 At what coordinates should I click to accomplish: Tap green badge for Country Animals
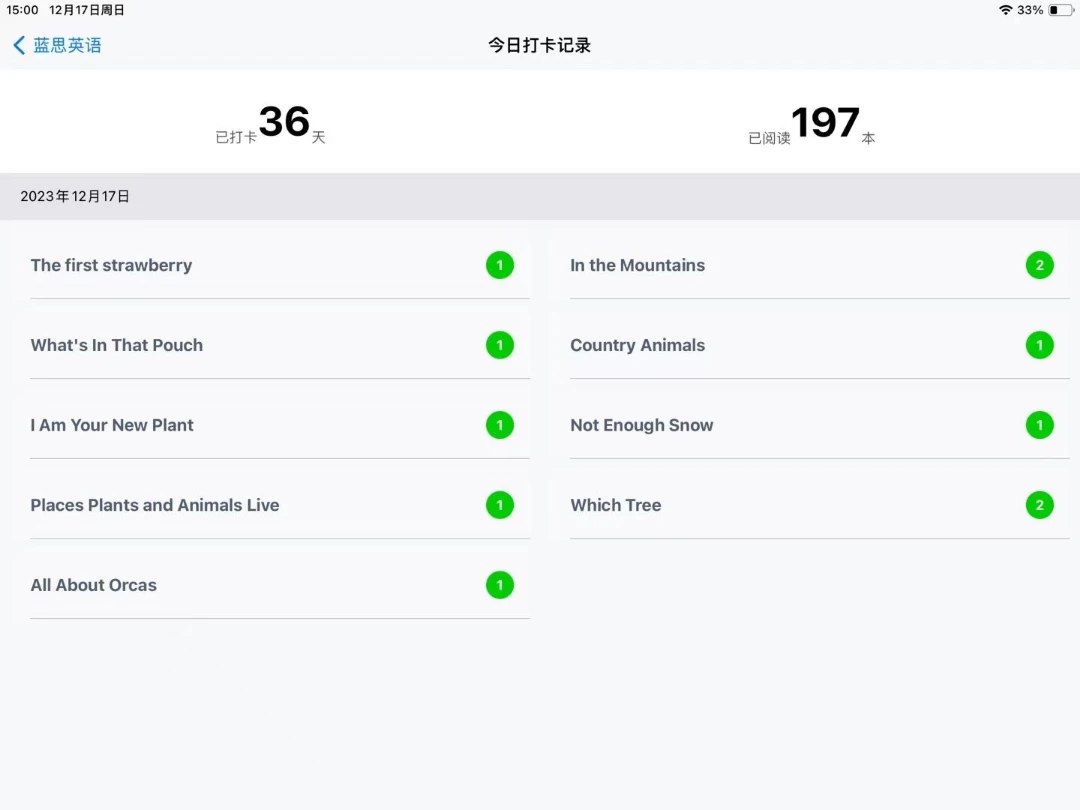[1039, 345]
